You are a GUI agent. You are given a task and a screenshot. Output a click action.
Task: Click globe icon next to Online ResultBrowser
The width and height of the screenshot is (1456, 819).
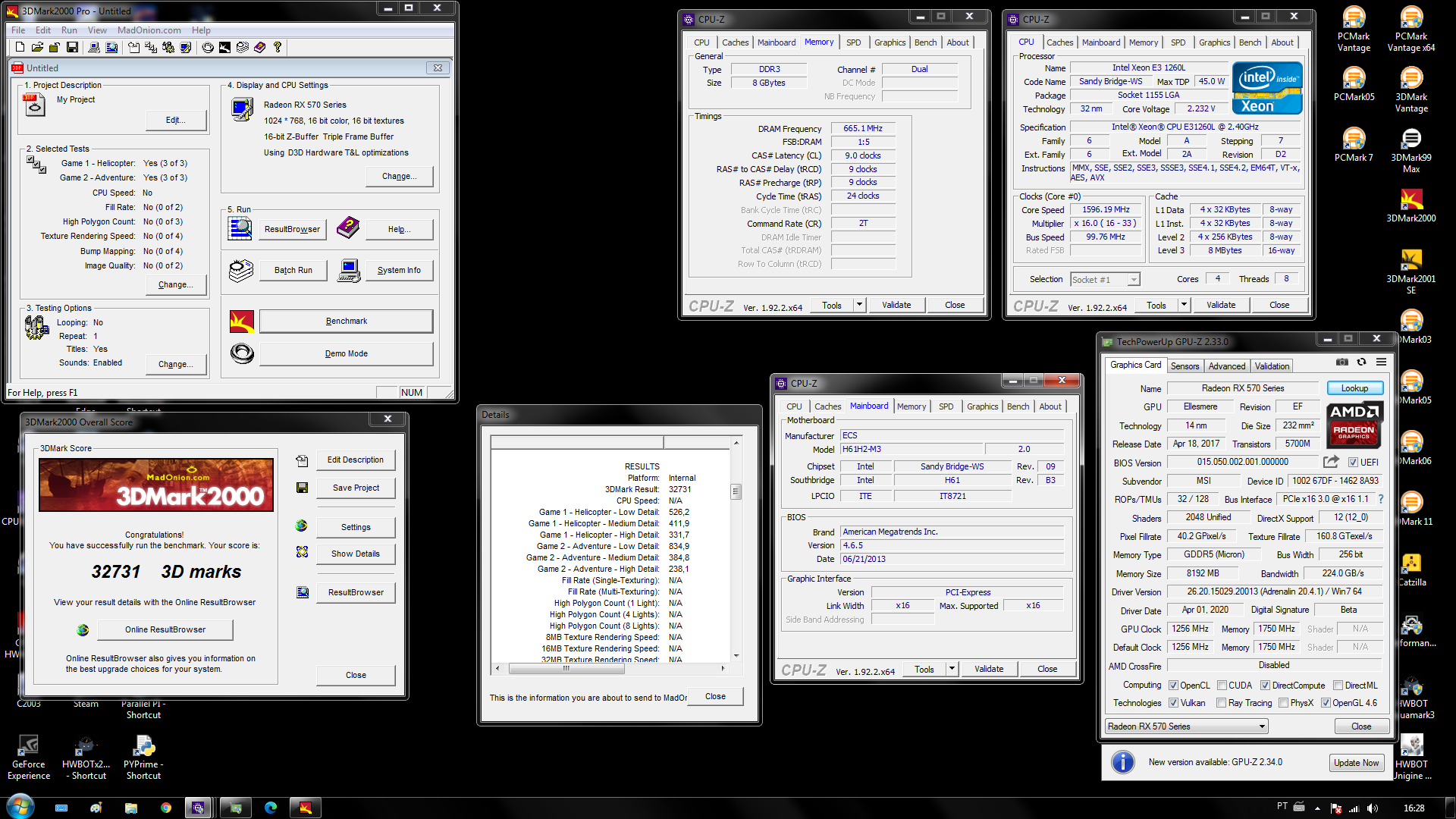point(83,629)
